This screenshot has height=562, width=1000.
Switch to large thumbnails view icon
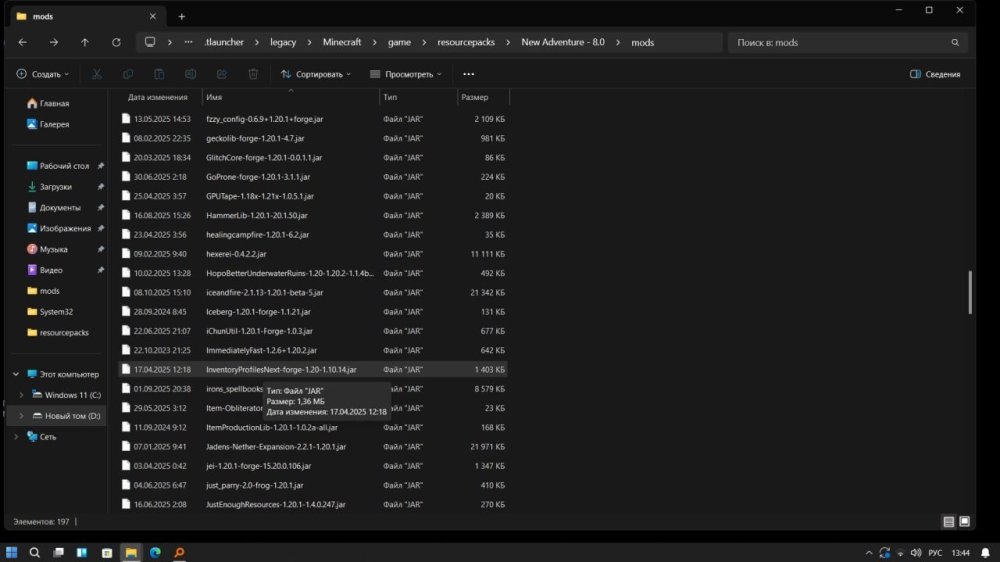click(x=964, y=521)
